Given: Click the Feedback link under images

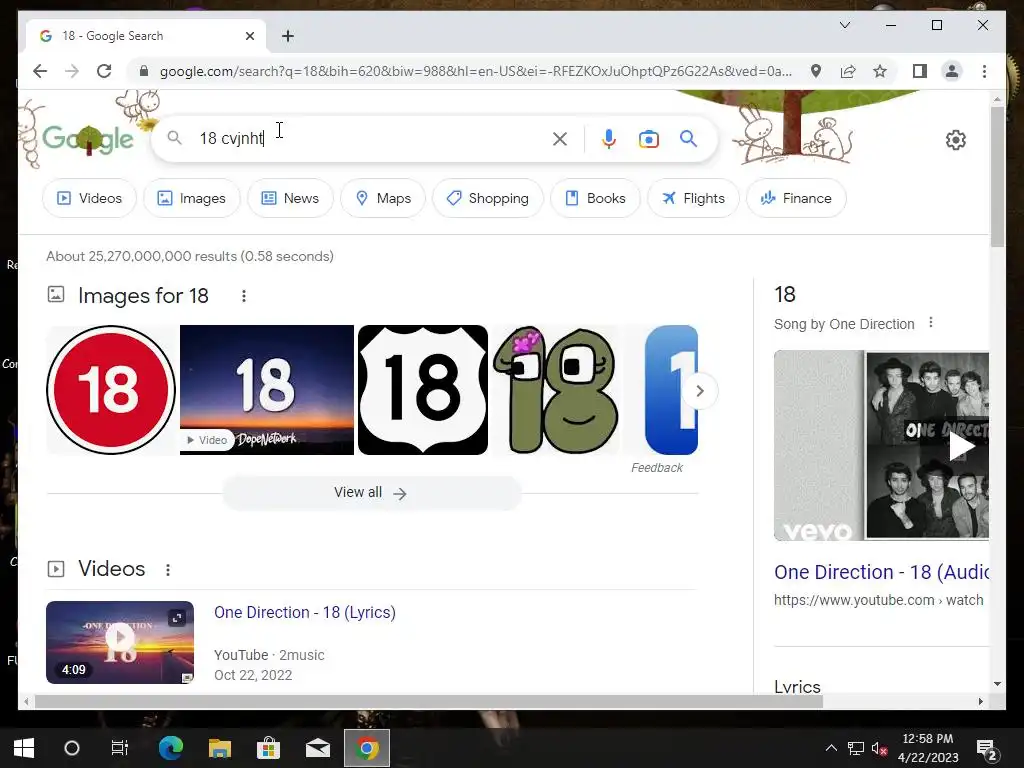Looking at the screenshot, I should click(657, 468).
